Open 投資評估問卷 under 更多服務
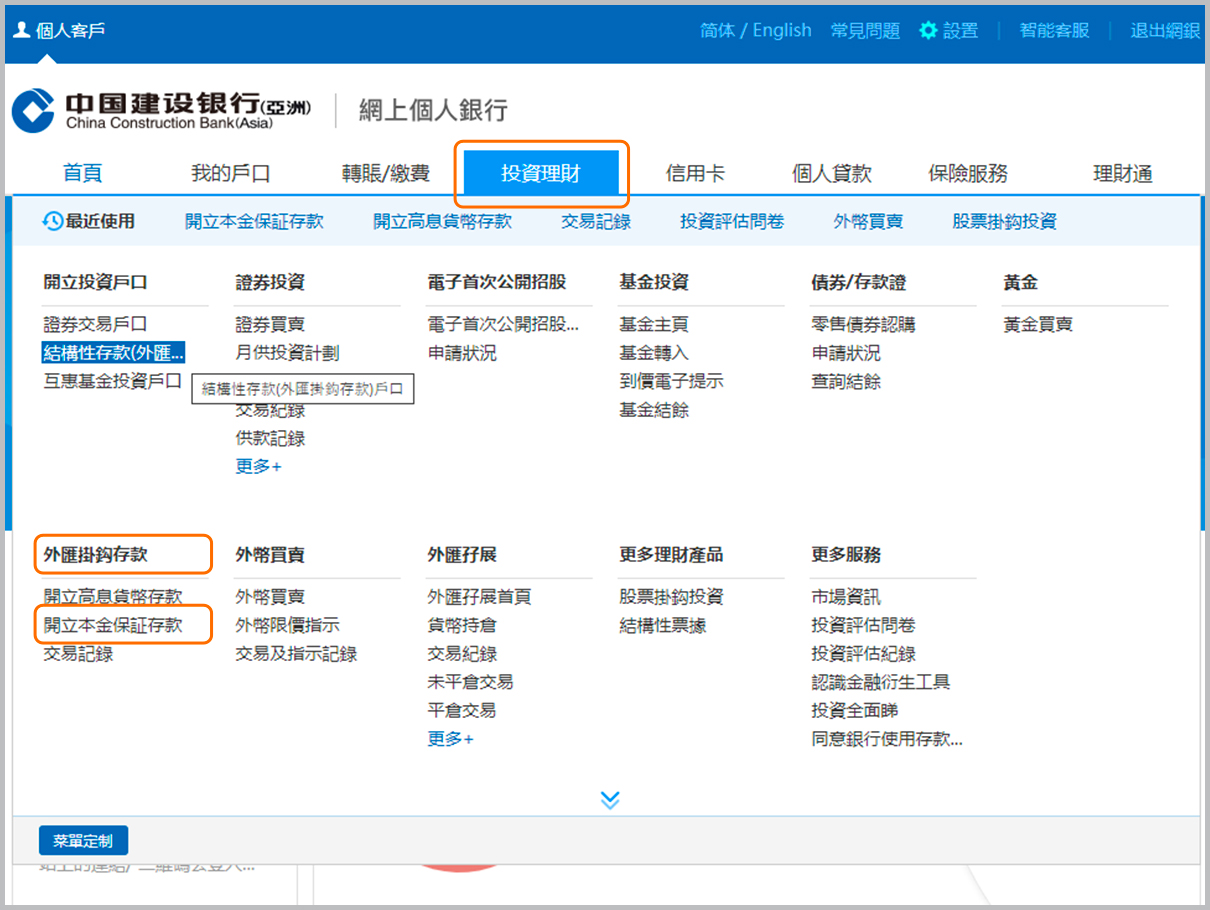Viewport: 1210px width, 910px height. [x=863, y=625]
